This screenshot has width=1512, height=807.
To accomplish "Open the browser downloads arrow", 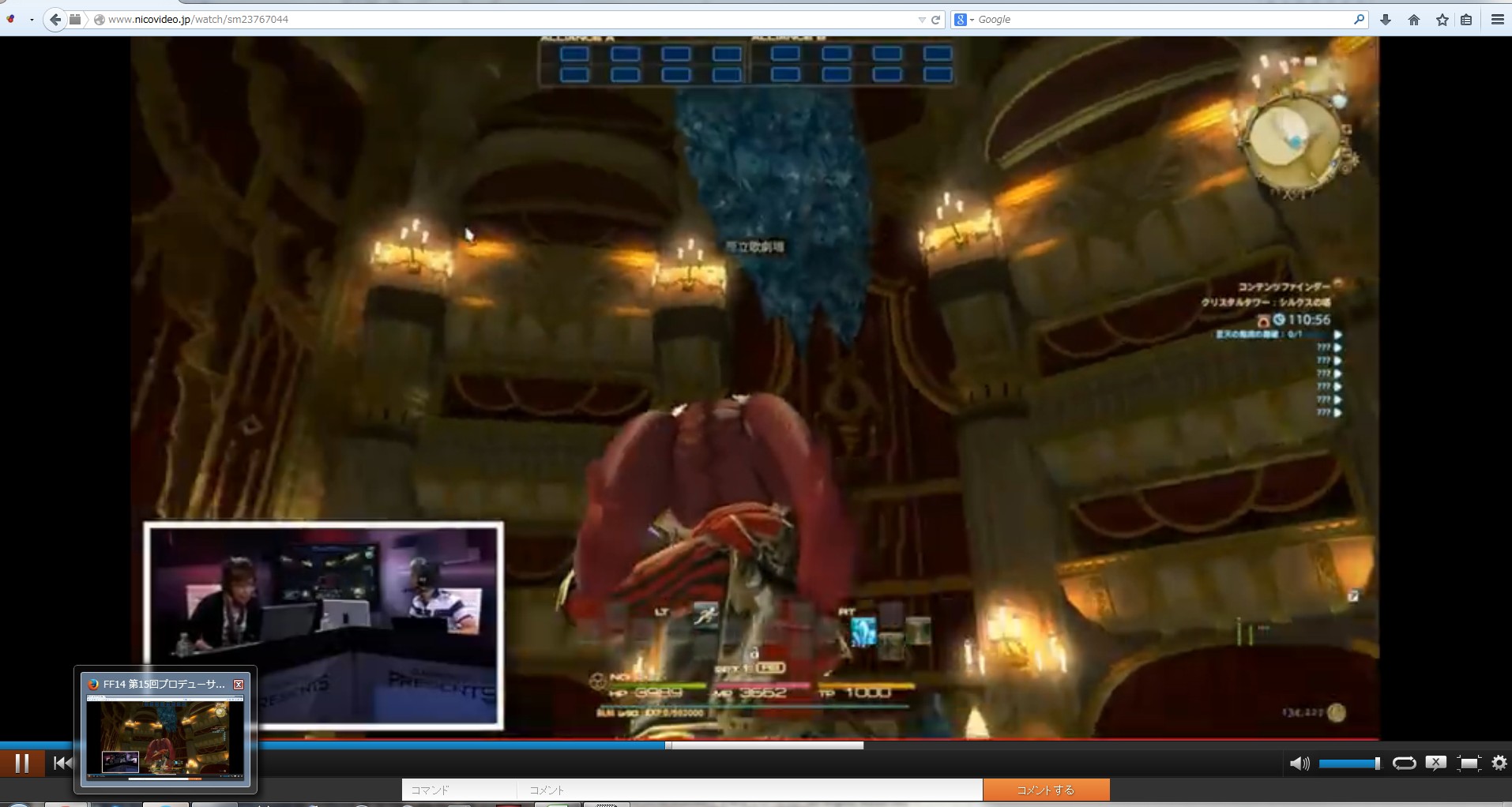I will coord(1386,20).
